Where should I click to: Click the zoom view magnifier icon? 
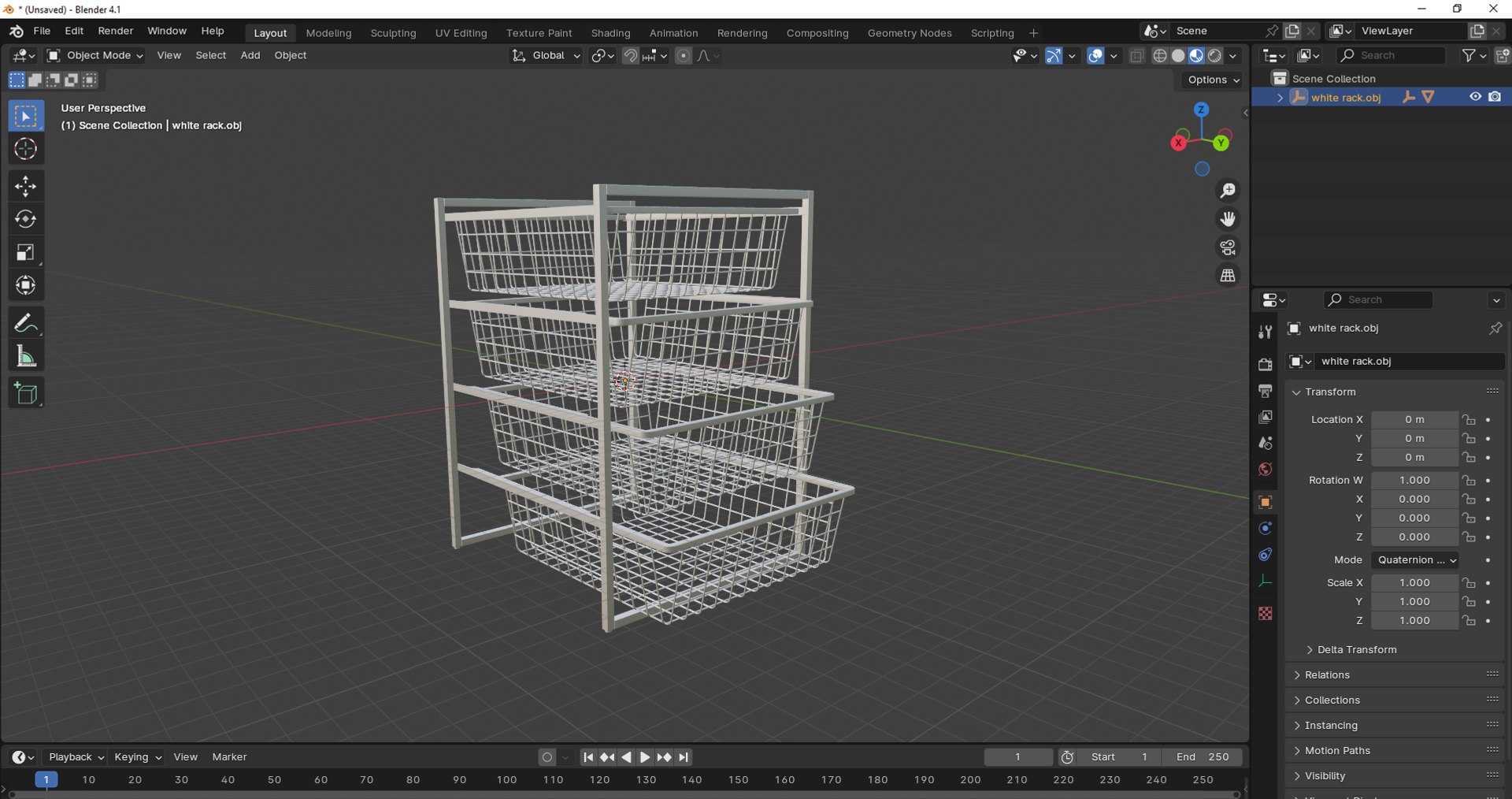(1228, 191)
